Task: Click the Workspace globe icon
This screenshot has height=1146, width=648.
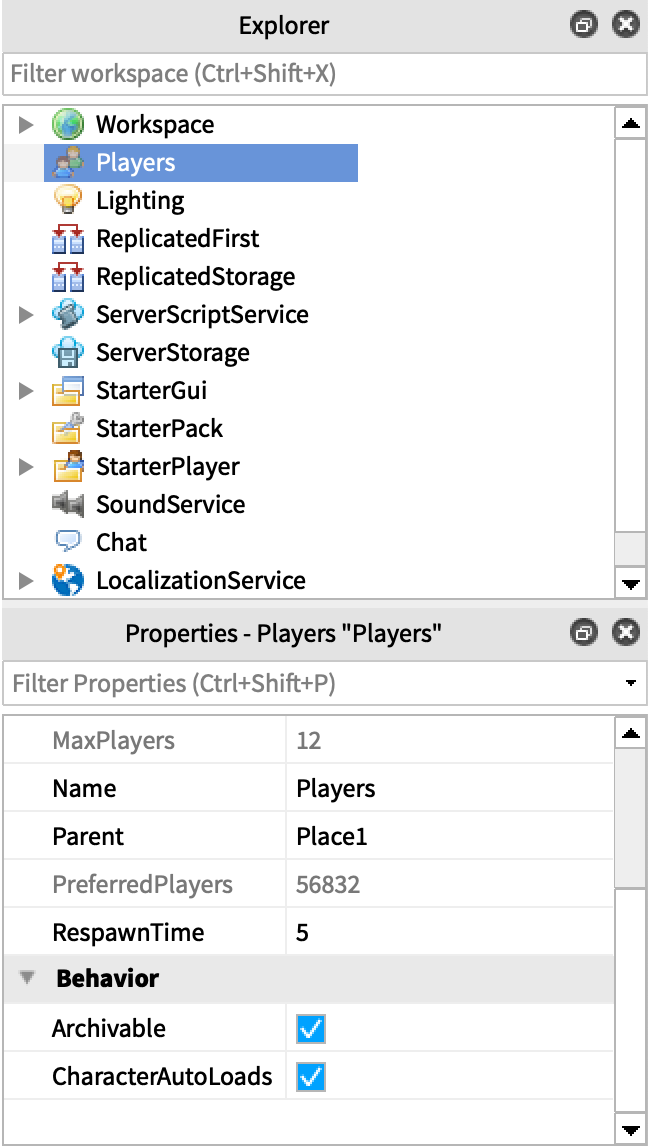Action: [x=67, y=125]
